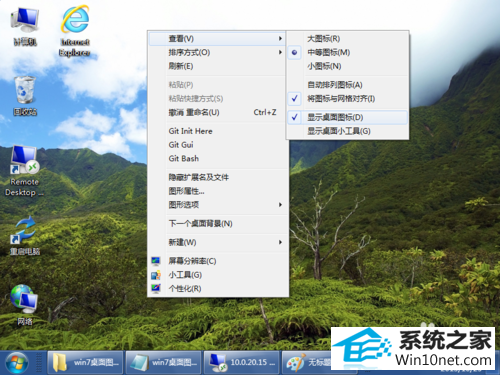The width and height of the screenshot is (500, 375).
Task: Toggle 显示桌面图标(D) option
Action: tap(347, 117)
